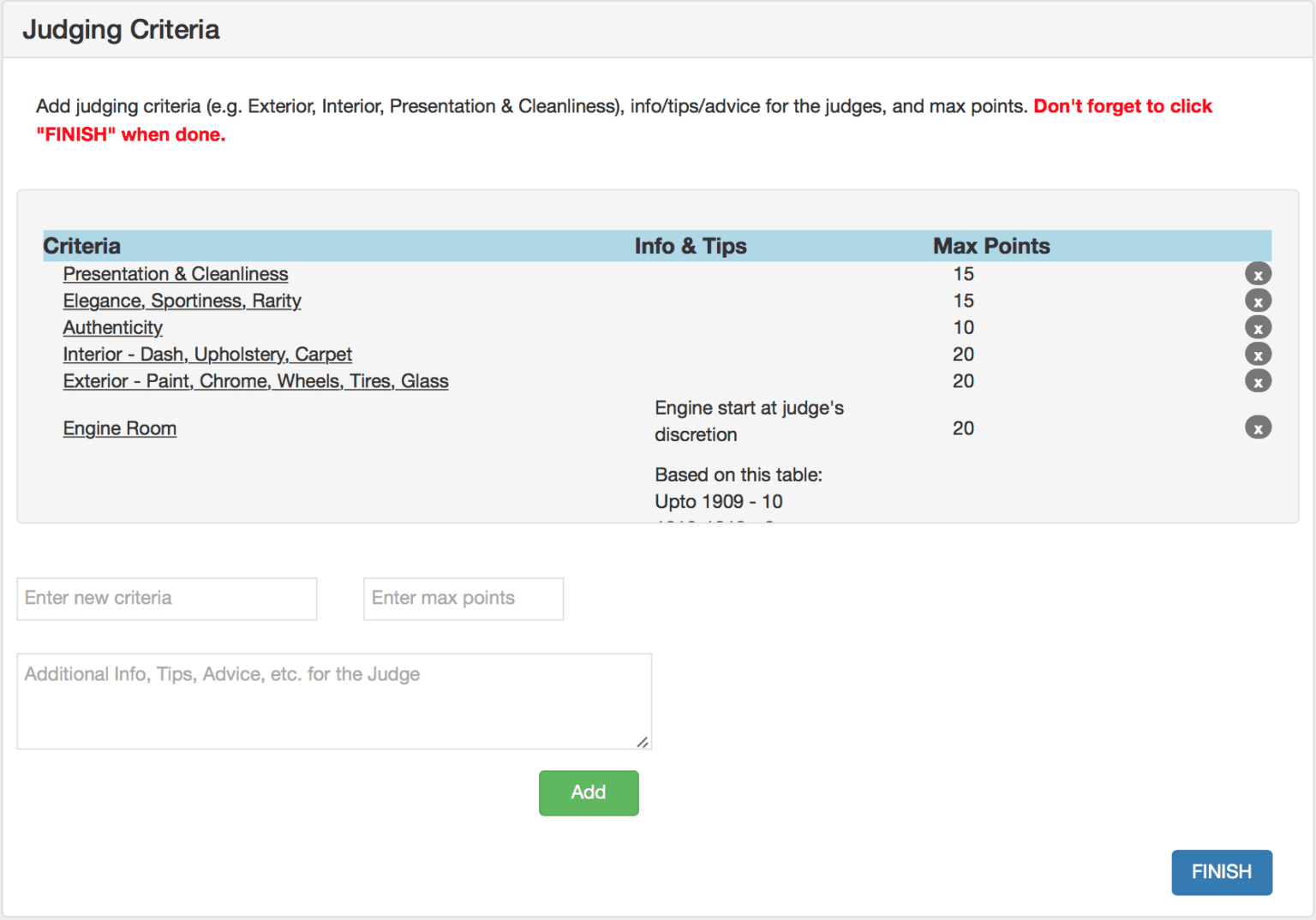
Task: Click the Info & Tips column header
Action: pyautogui.click(x=691, y=246)
